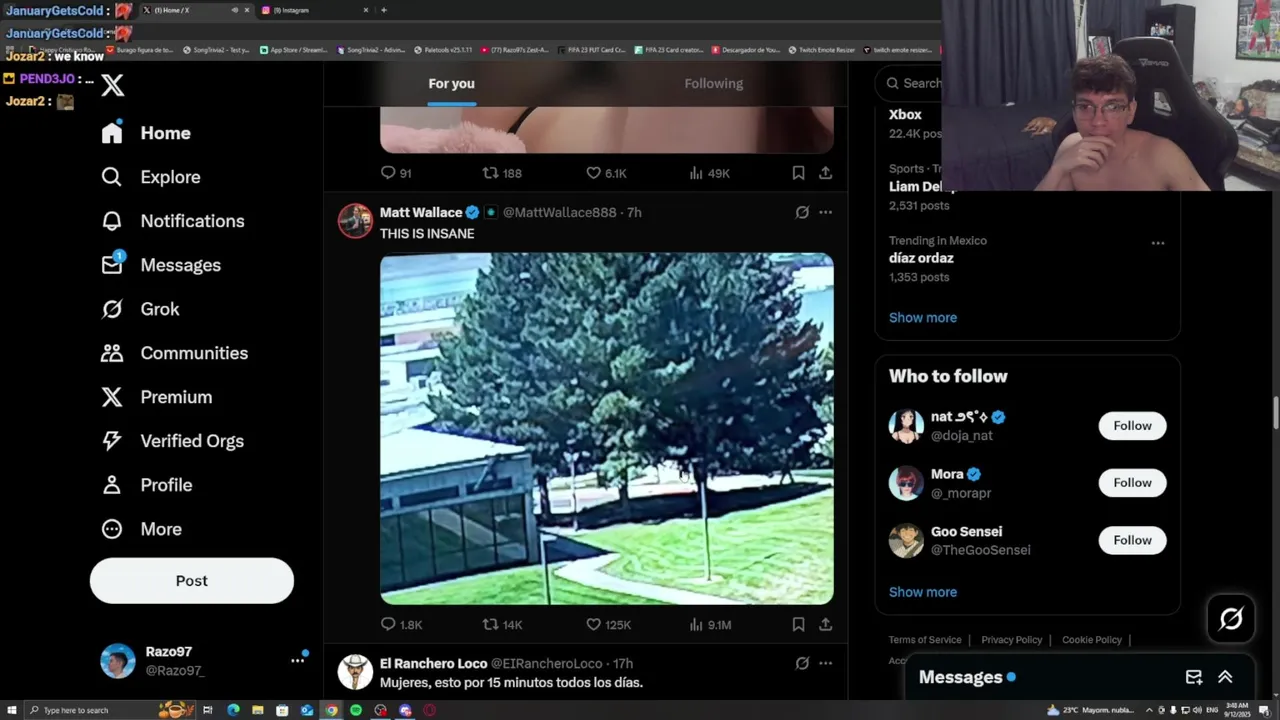Switch to the Instagram browser tab
This screenshot has height=720, width=1280.
[315, 10]
